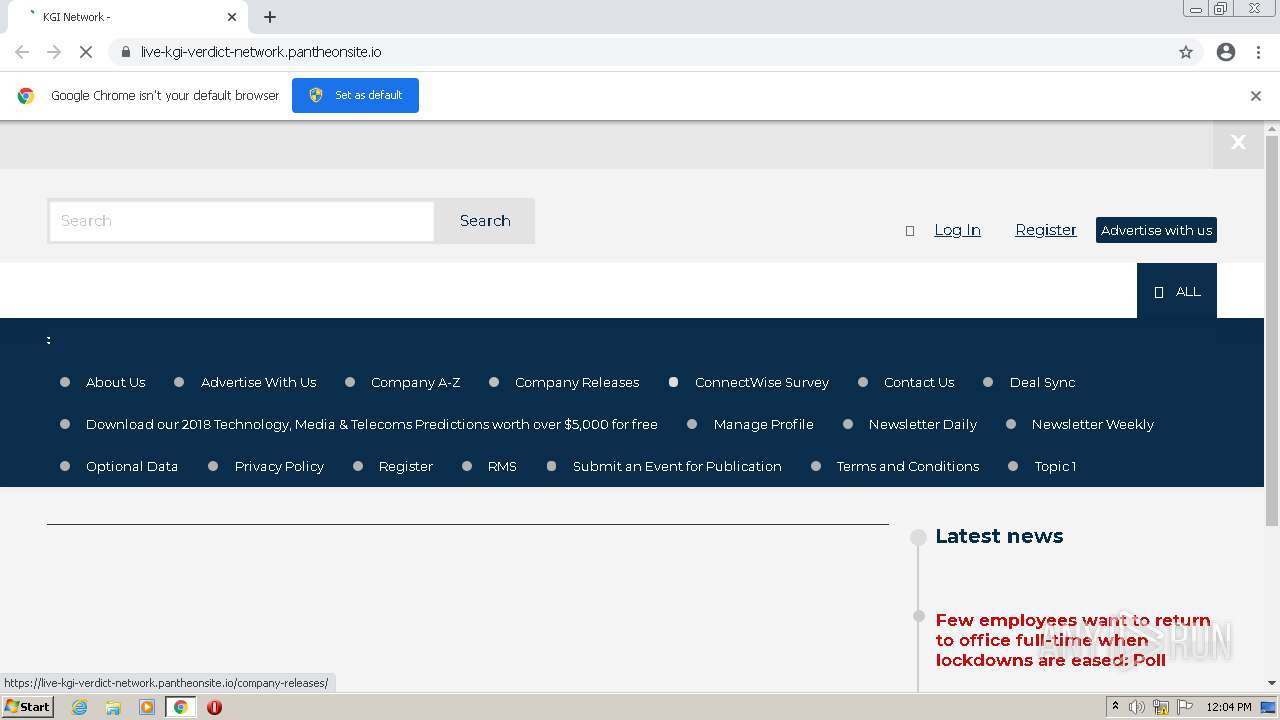The height and width of the screenshot is (720, 1280).
Task: Click the icon beside Log In
Action: pyautogui.click(x=910, y=231)
